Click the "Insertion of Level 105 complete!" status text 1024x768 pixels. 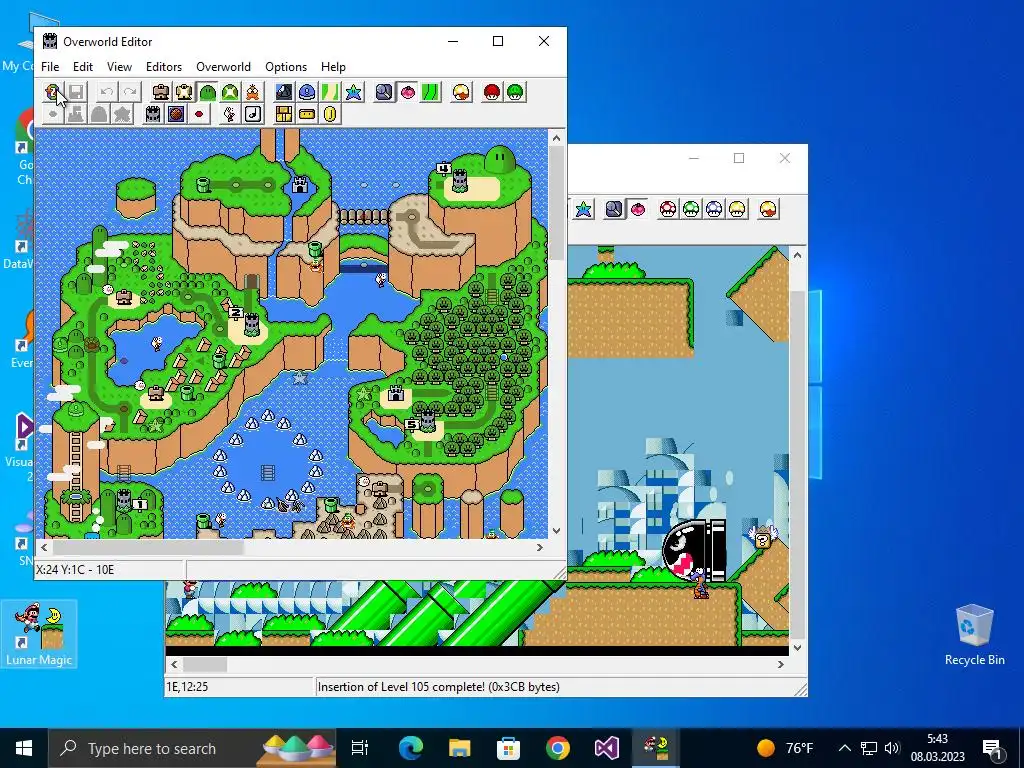click(x=438, y=686)
